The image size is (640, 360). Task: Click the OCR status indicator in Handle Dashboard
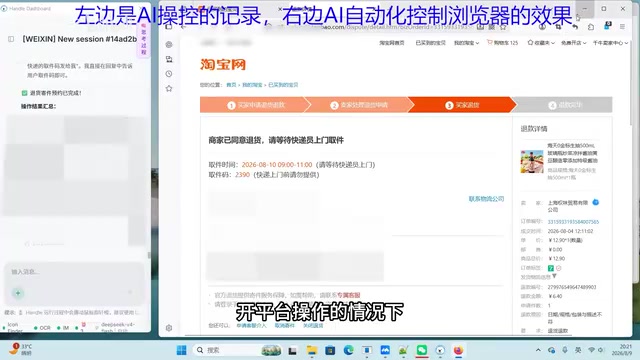(x=43, y=328)
